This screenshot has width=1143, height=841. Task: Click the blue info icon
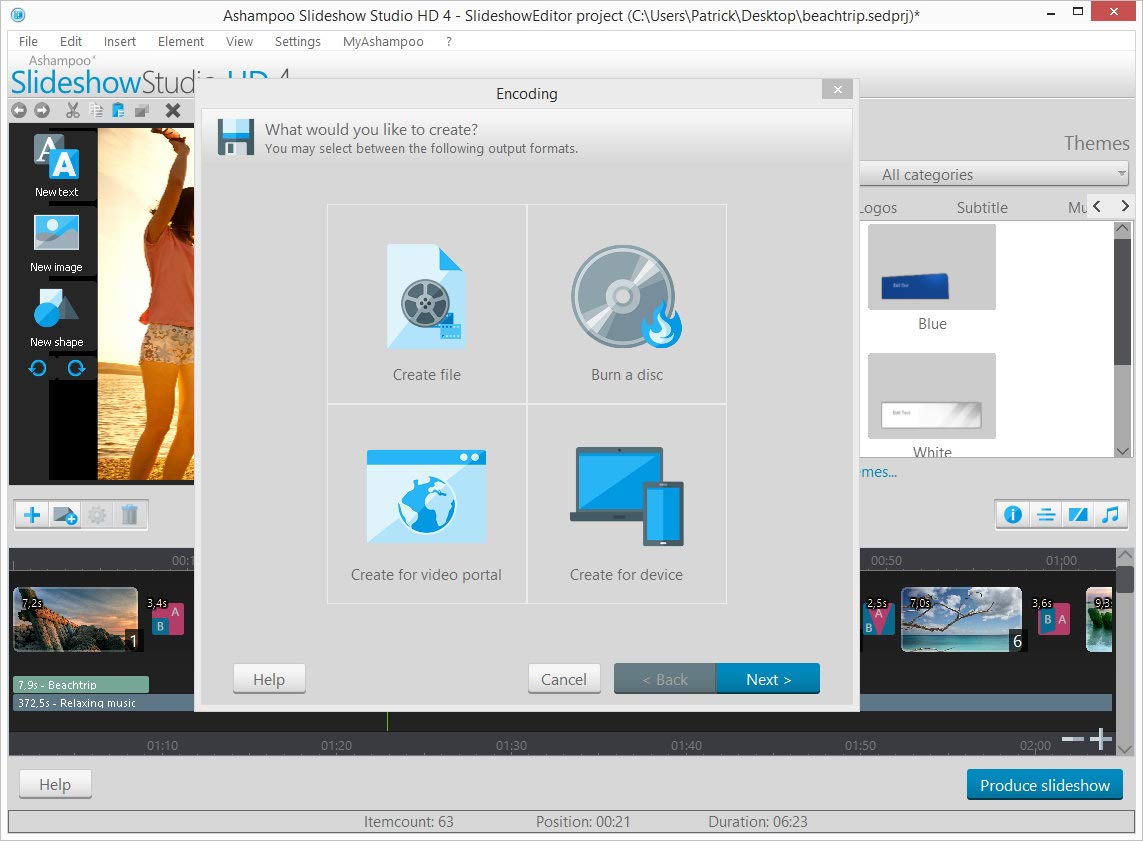click(x=1013, y=515)
